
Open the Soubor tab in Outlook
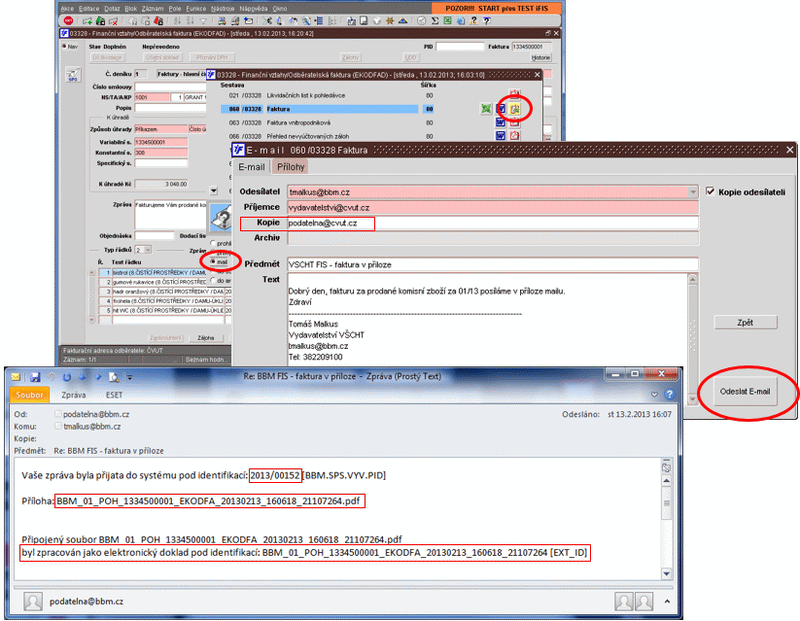click(x=29, y=394)
